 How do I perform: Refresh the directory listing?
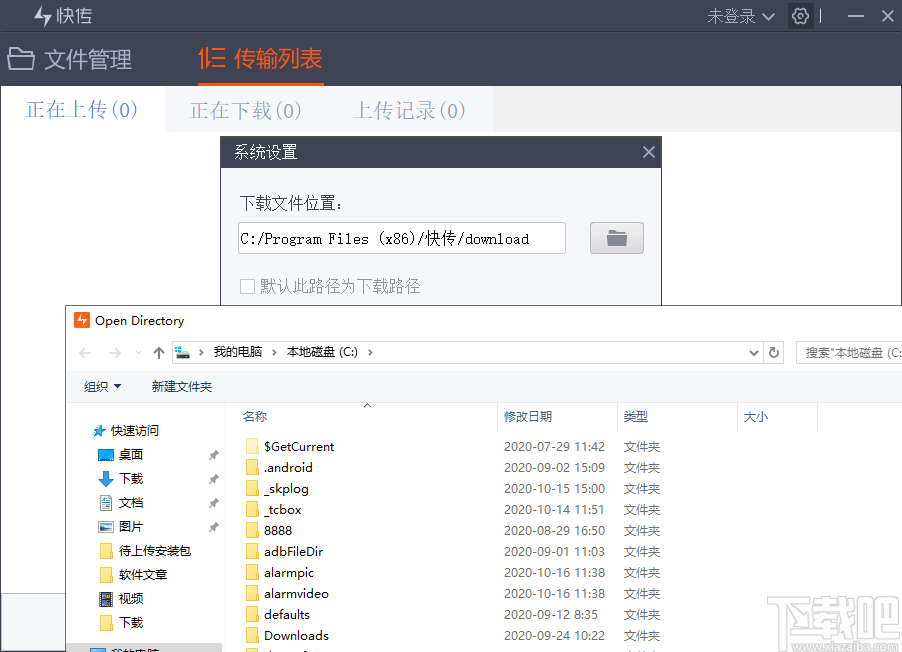774,352
